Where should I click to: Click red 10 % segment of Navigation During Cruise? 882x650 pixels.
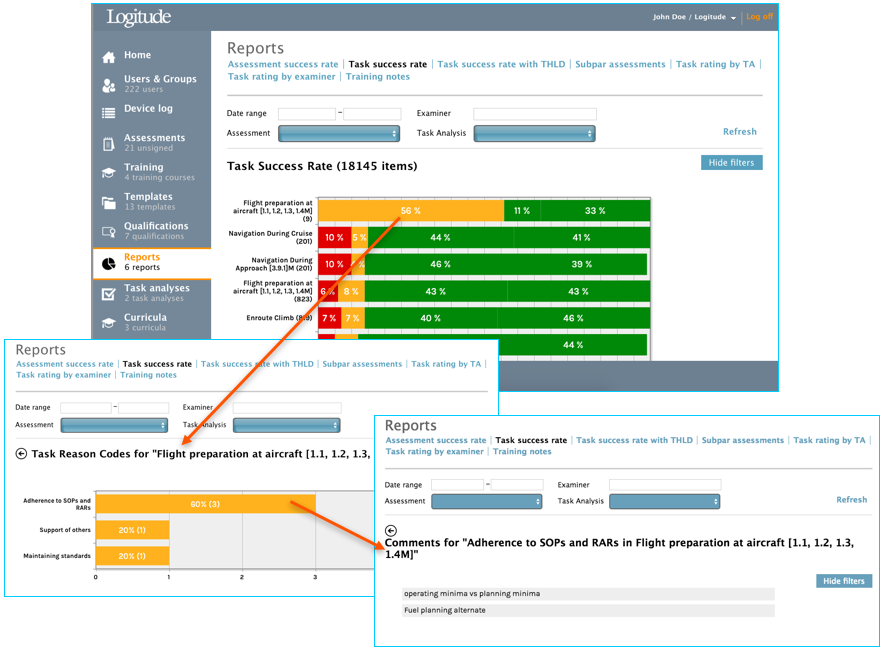[335, 237]
